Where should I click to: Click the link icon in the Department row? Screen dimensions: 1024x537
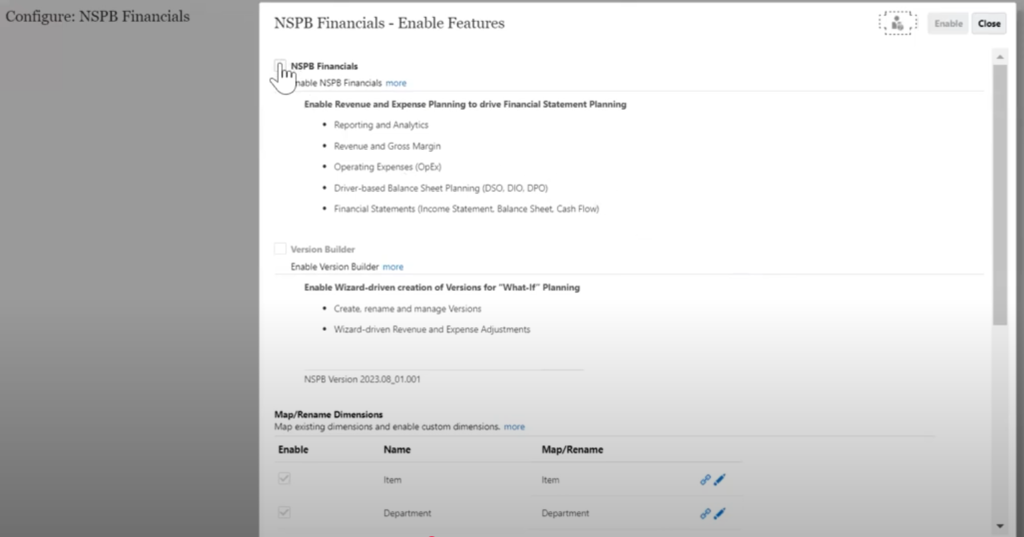[705, 513]
